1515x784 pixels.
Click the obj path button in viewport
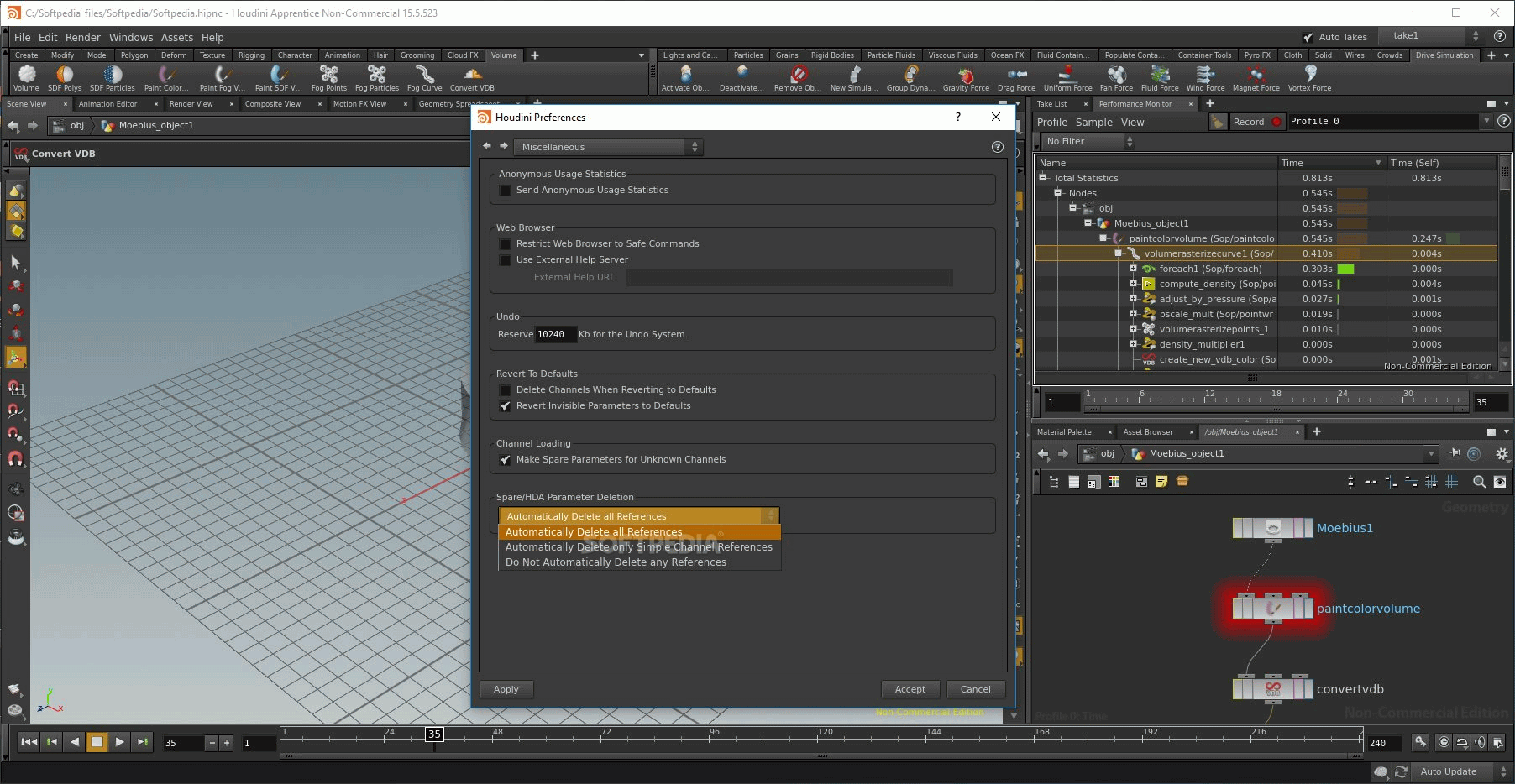pyautogui.click(x=69, y=126)
